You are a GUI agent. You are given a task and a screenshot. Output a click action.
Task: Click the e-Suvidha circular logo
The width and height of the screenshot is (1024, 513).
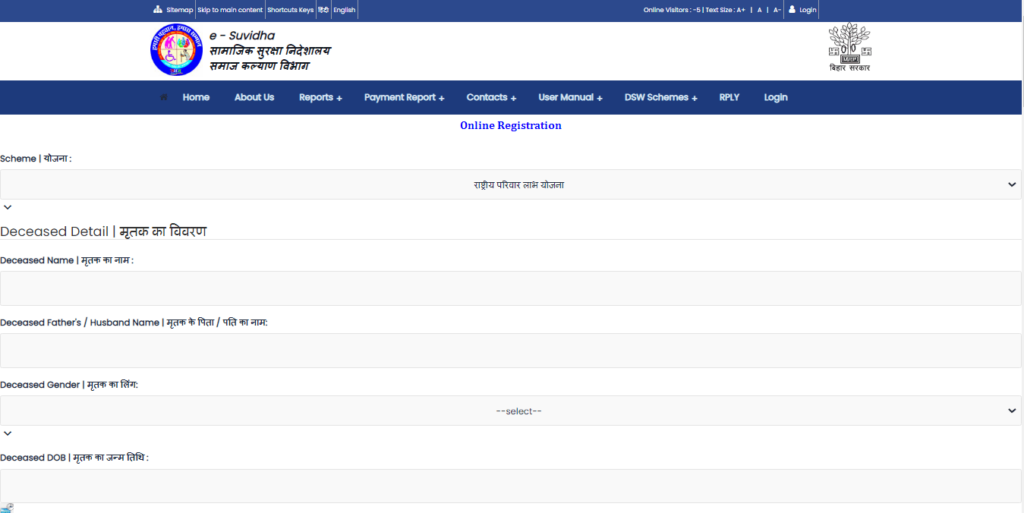coord(175,50)
